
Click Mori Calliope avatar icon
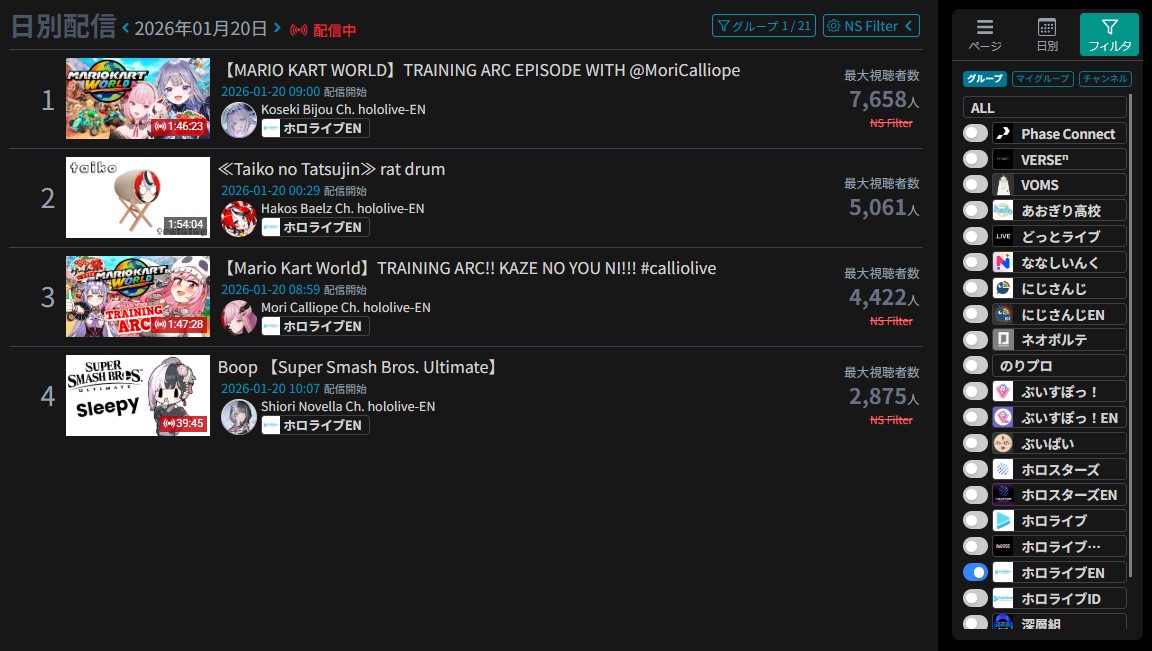pos(239,317)
